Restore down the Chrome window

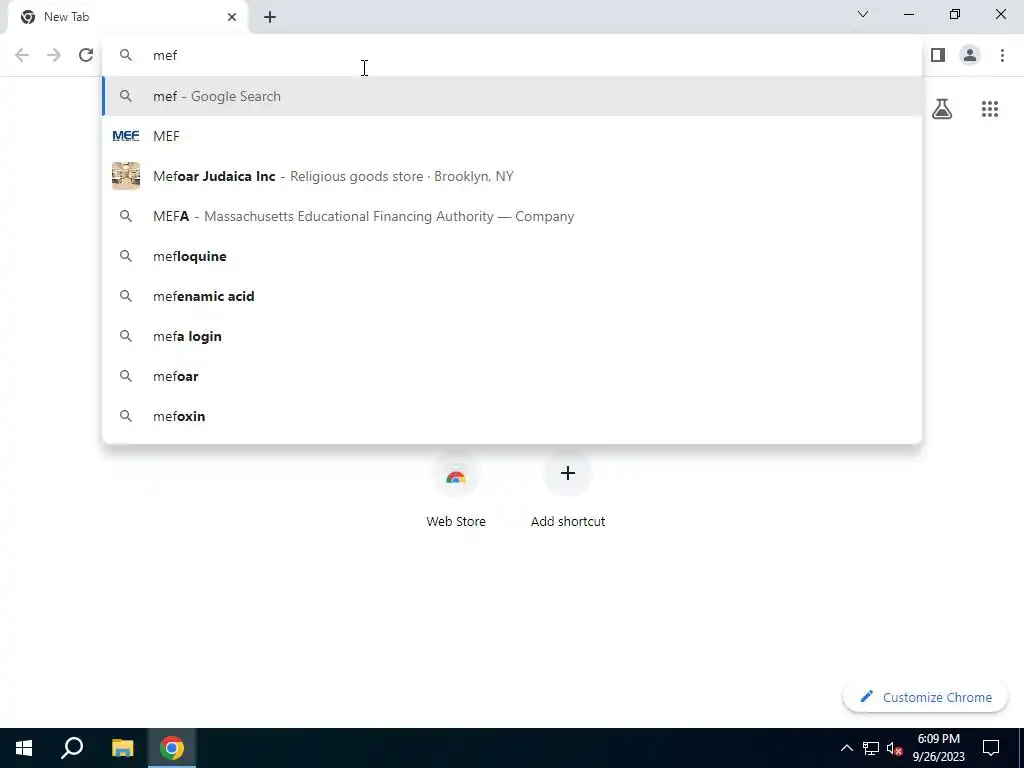[x=955, y=14]
